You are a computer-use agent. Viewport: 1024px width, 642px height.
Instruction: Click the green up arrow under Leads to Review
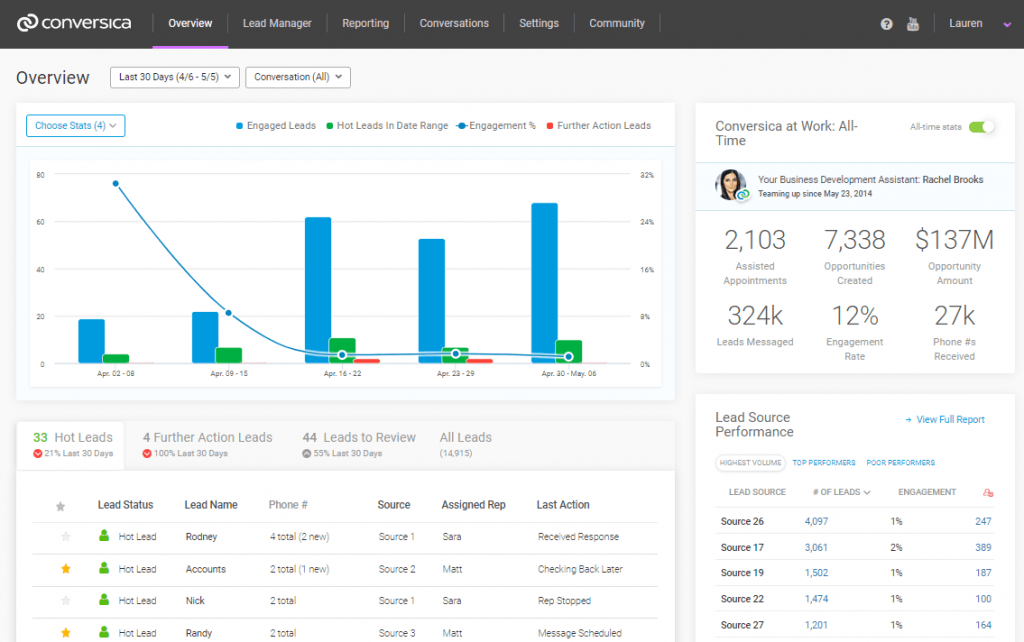click(x=309, y=451)
